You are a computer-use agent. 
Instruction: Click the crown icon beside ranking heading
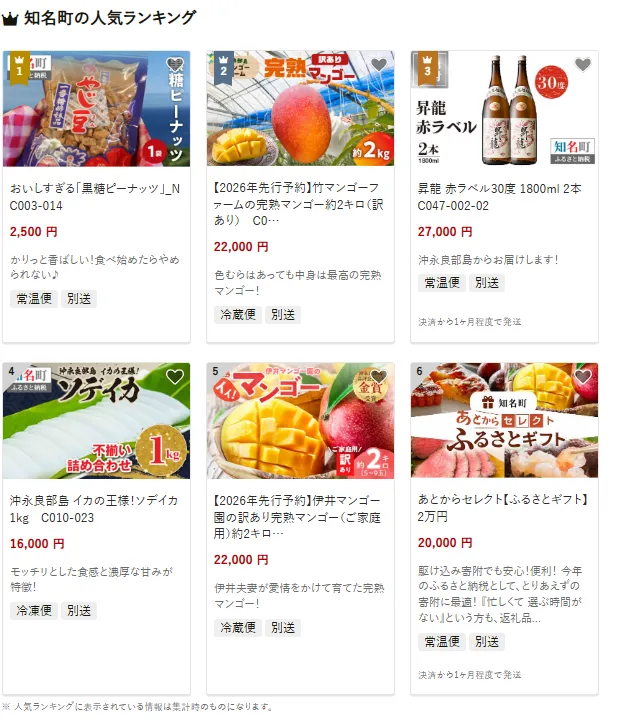(x=10, y=19)
